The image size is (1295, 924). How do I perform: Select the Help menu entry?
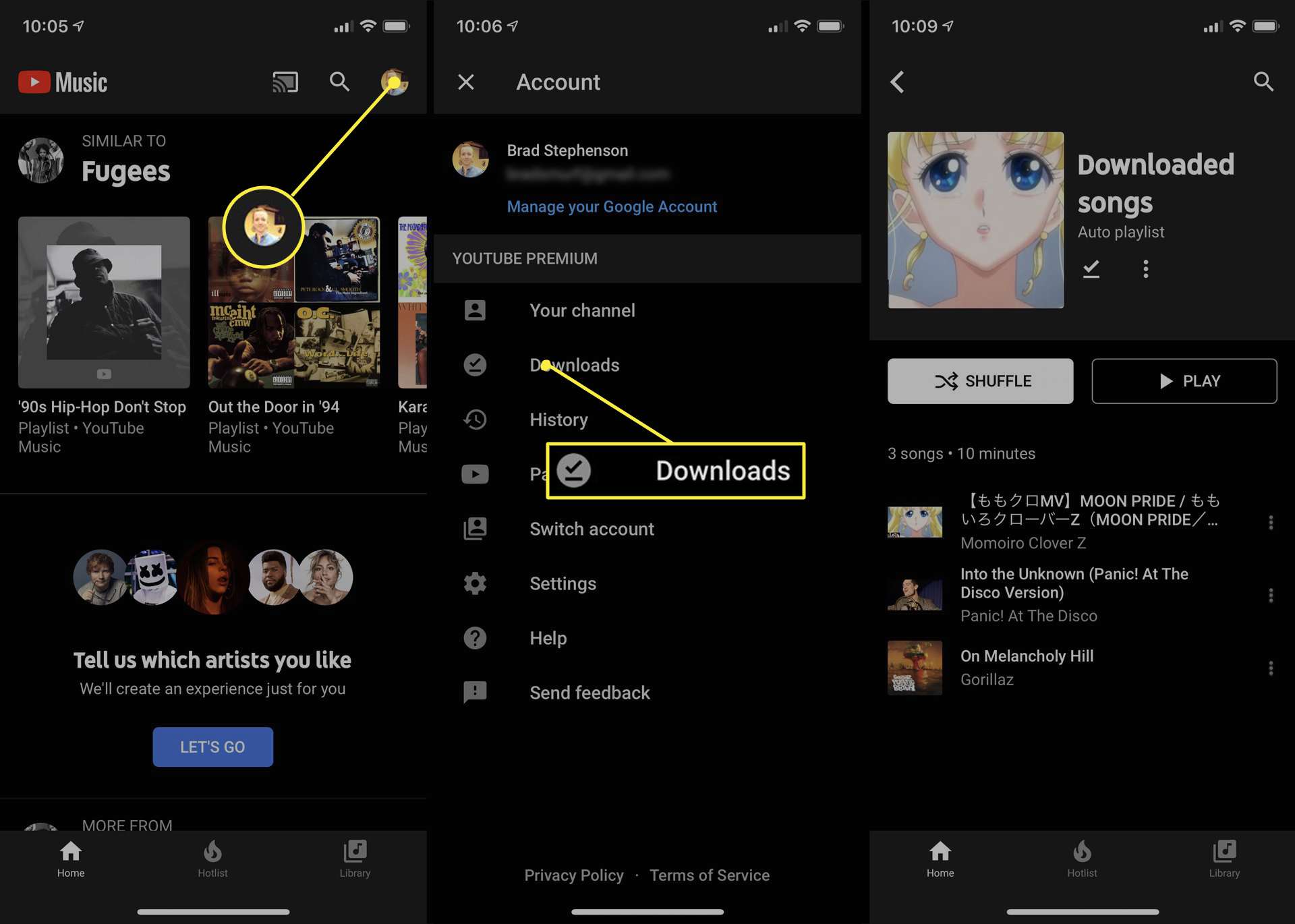(548, 638)
